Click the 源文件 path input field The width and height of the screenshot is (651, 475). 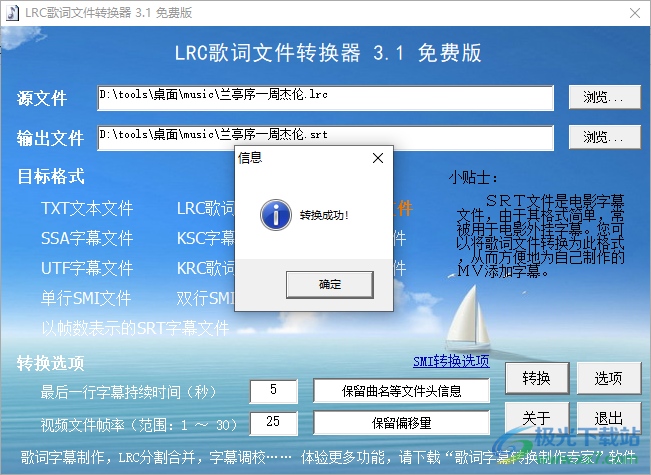(326, 98)
